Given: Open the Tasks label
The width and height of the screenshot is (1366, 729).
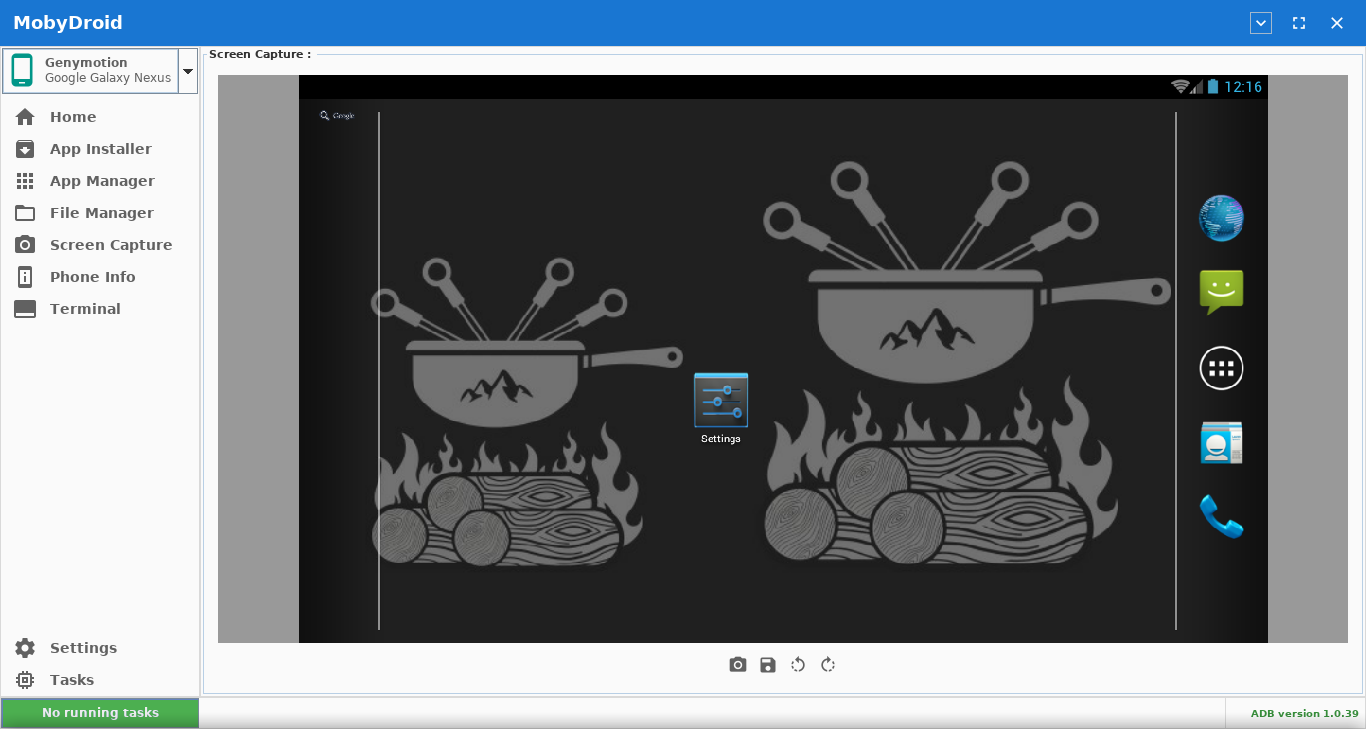Looking at the screenshot, I should [72, 680].
